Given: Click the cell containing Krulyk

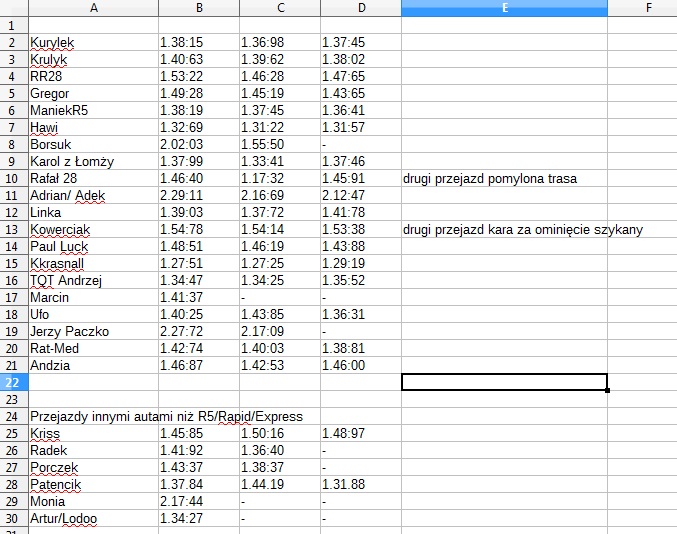Looking at the screenshot, I should [93, 59].
